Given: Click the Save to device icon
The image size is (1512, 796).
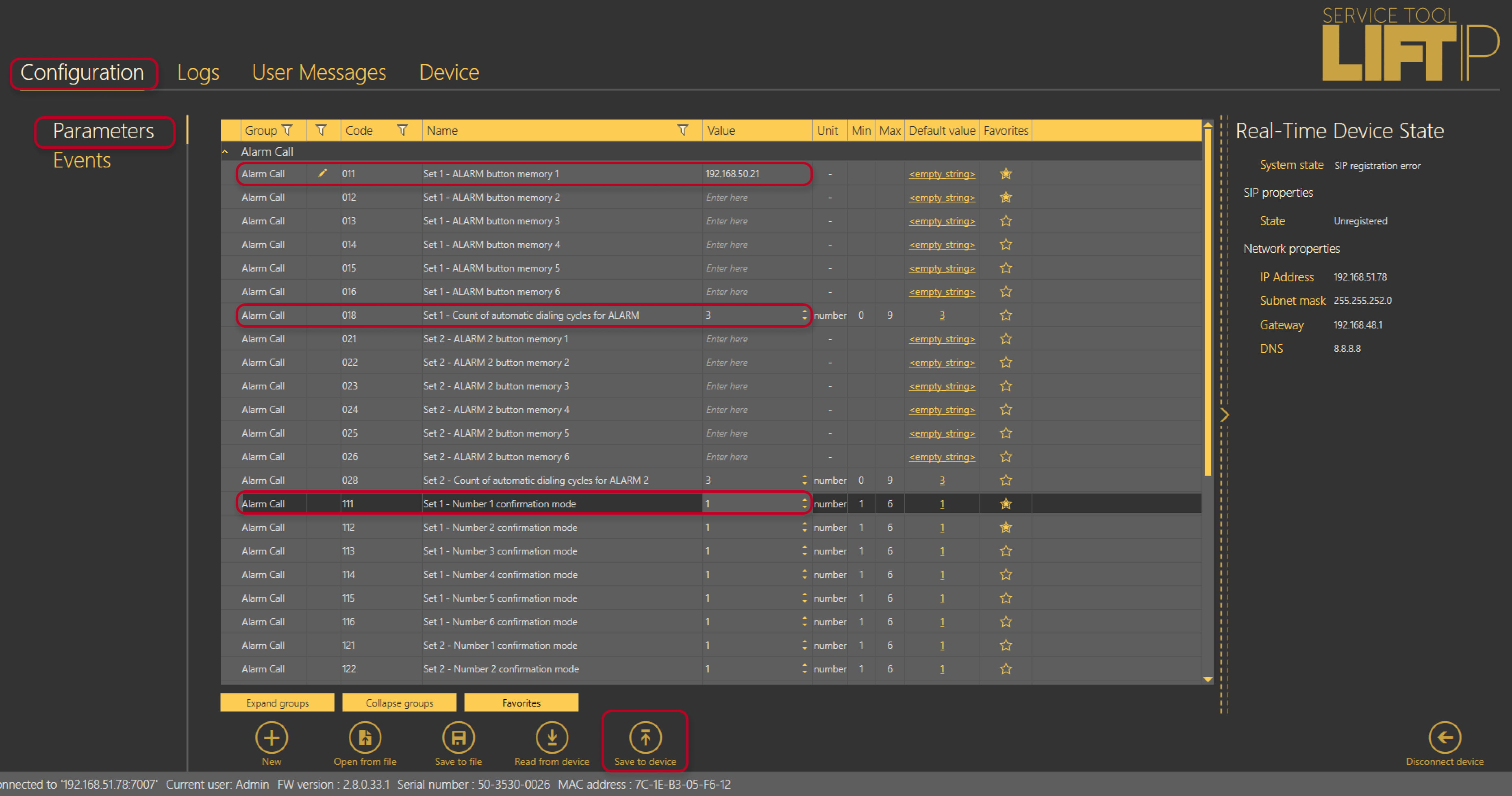Looking at the screenshot, I should 645,737.
